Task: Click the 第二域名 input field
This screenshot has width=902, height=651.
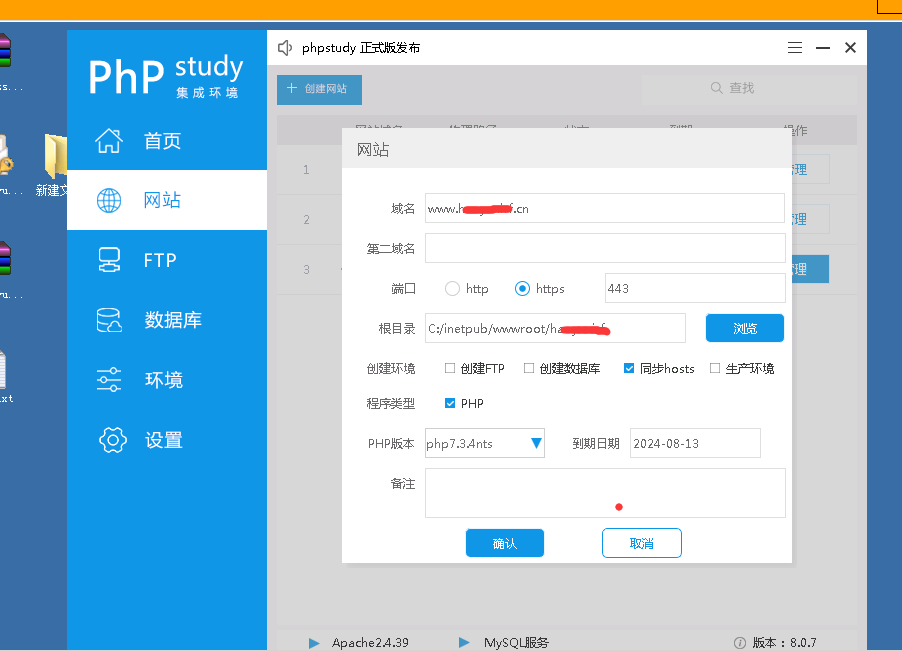Action: click(605, 248)
